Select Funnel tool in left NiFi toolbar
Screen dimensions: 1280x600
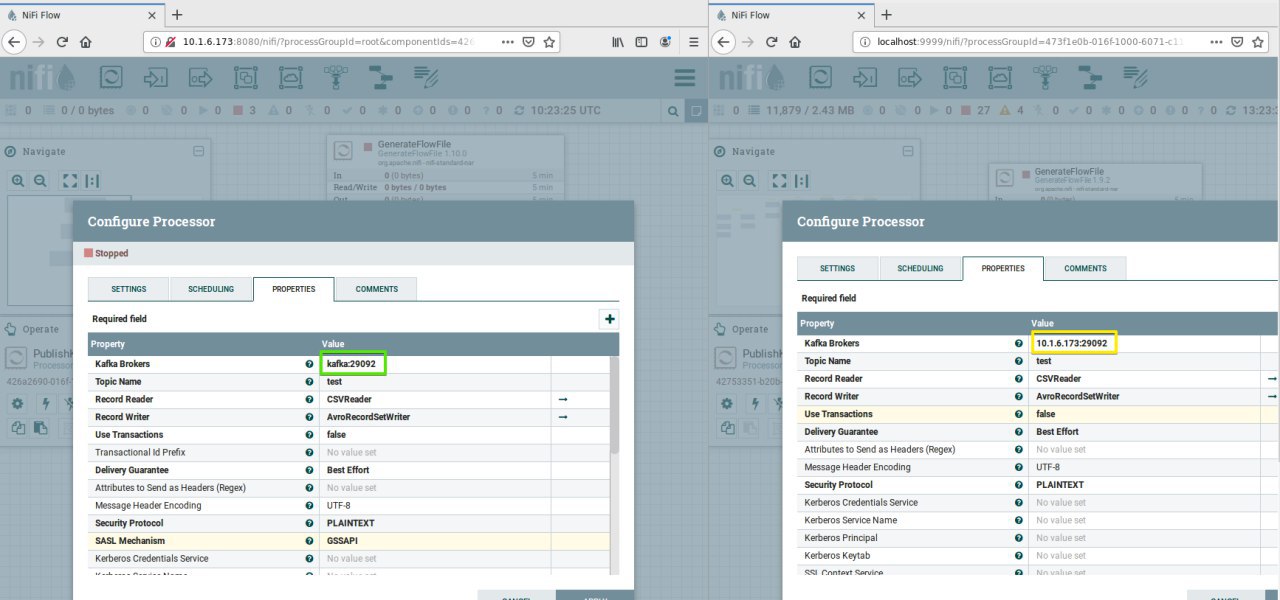click(336, 77)
